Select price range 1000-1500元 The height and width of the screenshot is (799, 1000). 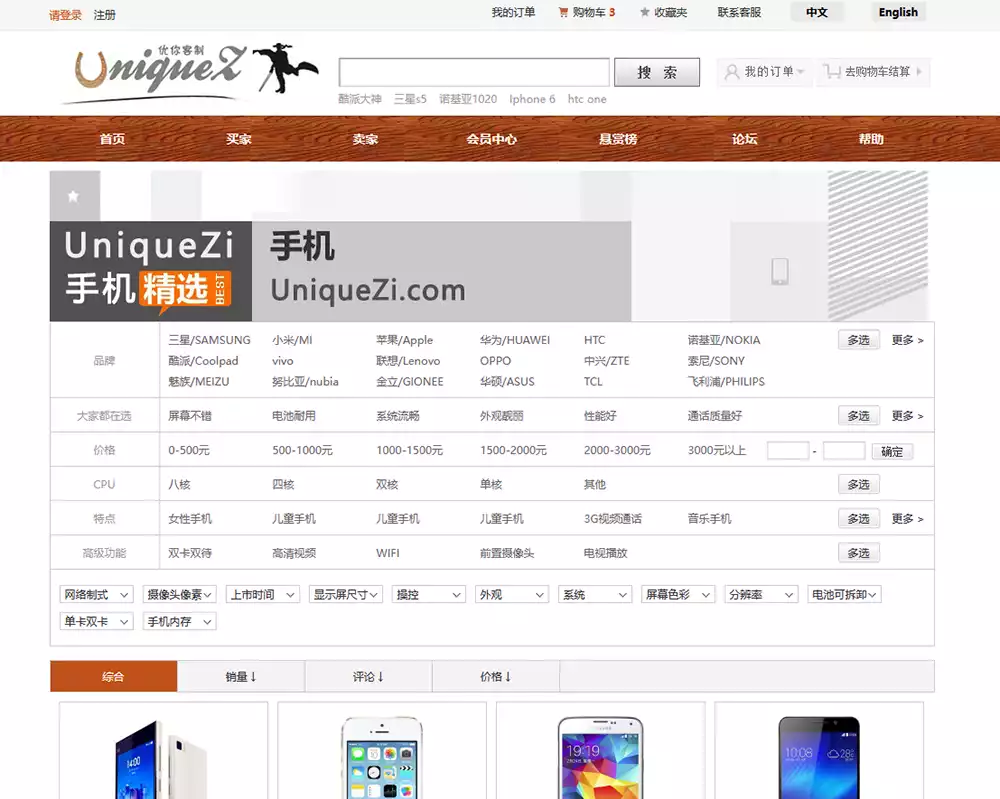coord(409,450)
